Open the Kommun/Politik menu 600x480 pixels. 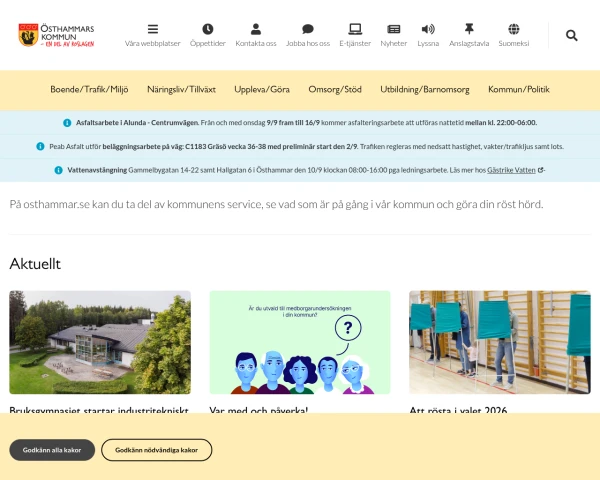[519, 90]
